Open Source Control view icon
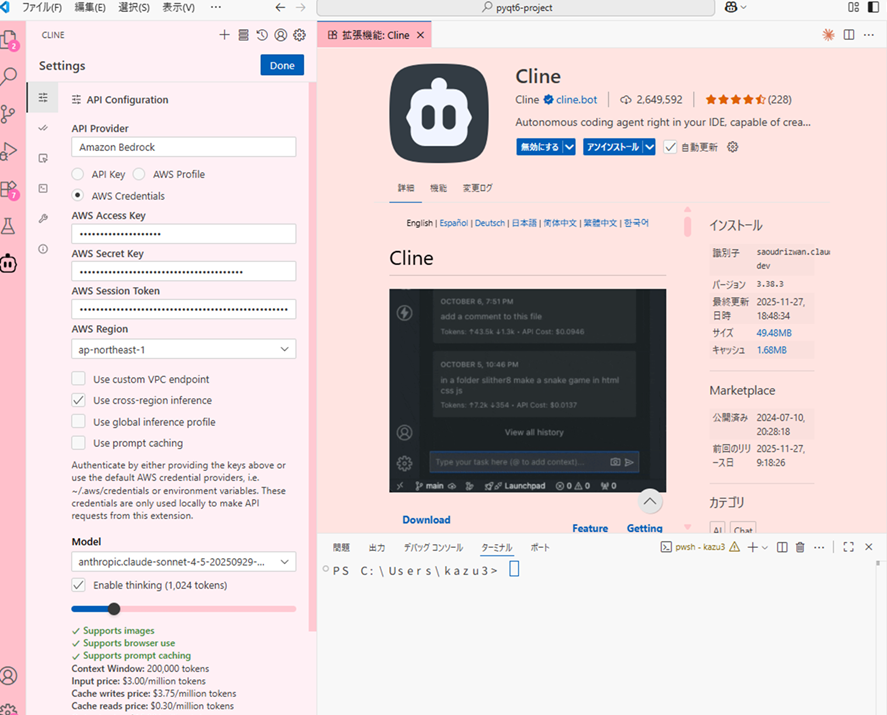 coord(8,114)
